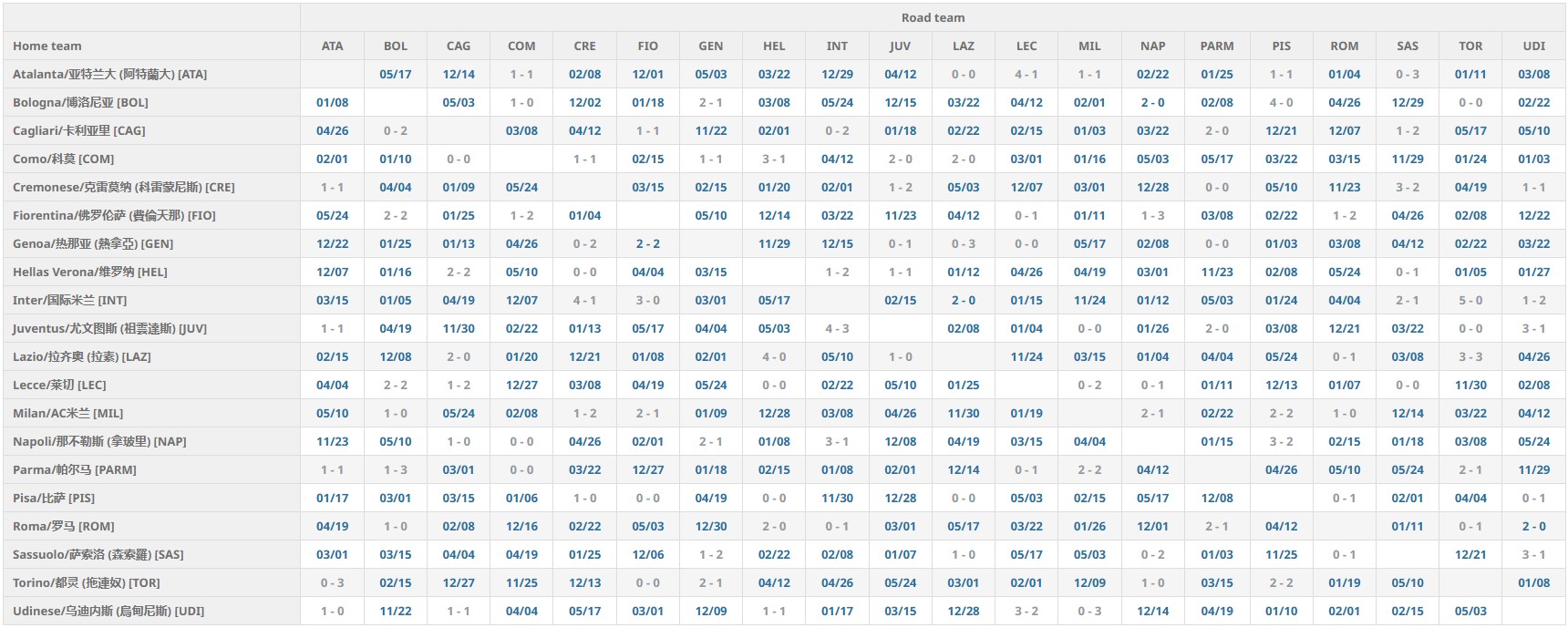The image size is (1568, 628).
Task: View Juventus home 4-3 result against Inter
Action: point(837,328)
